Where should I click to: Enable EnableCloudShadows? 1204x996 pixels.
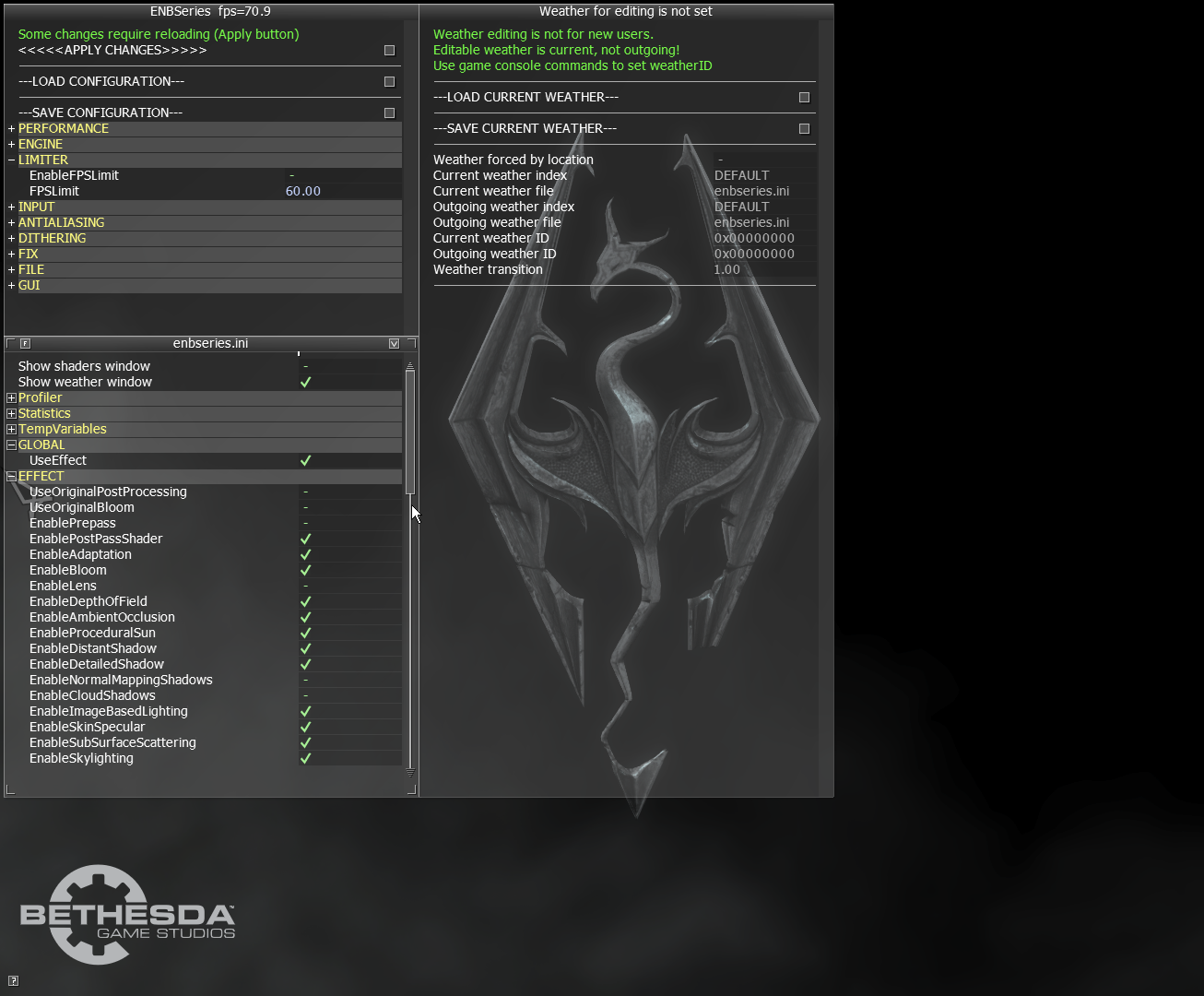point(350,695)
